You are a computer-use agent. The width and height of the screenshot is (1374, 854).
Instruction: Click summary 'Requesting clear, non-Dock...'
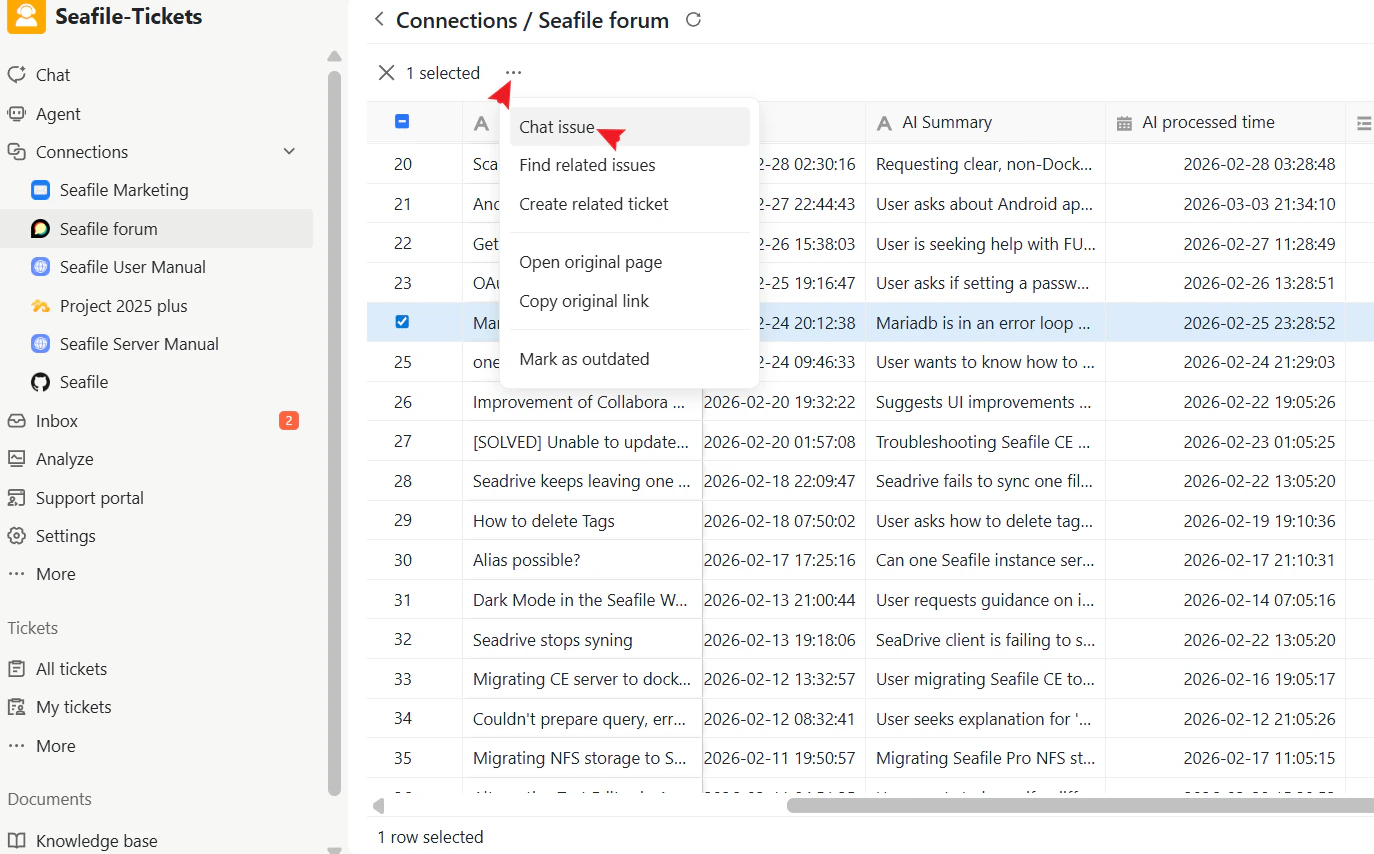coord(984,164)
